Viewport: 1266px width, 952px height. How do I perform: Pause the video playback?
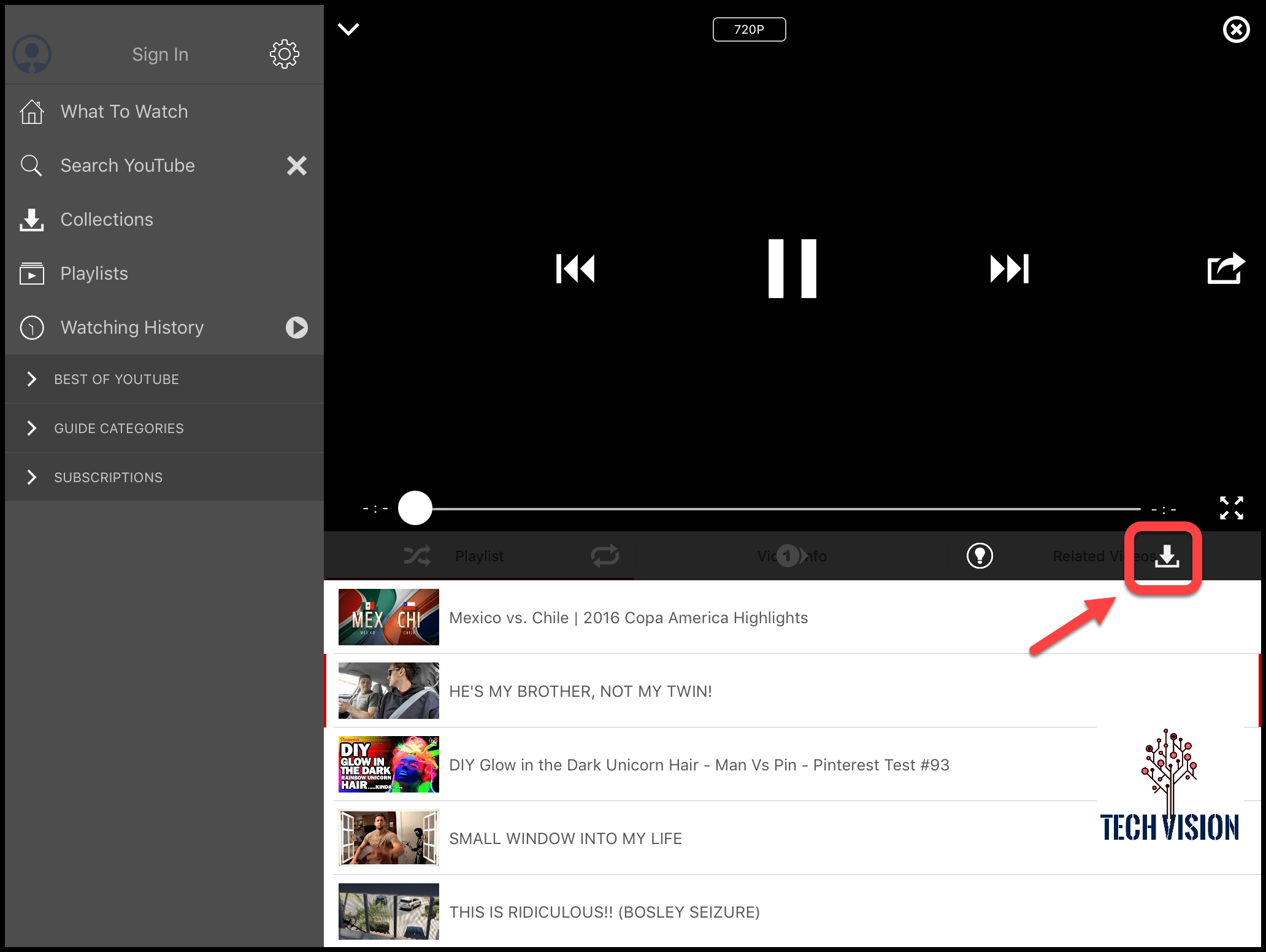pyautogui.click(x=792, y=269)
